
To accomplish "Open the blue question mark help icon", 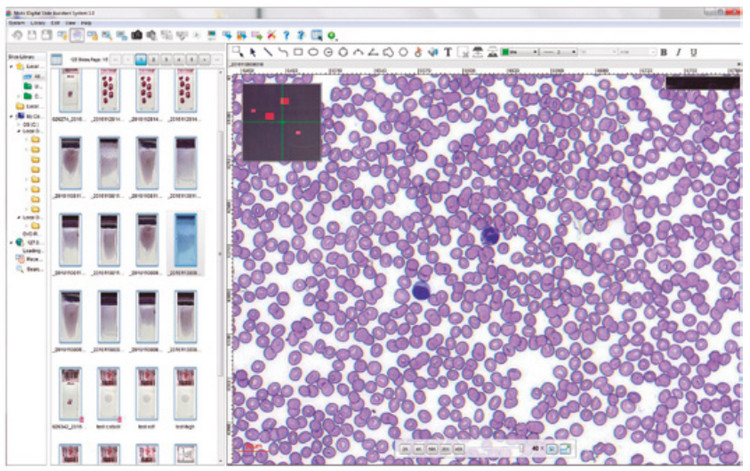I will point(286,35).
